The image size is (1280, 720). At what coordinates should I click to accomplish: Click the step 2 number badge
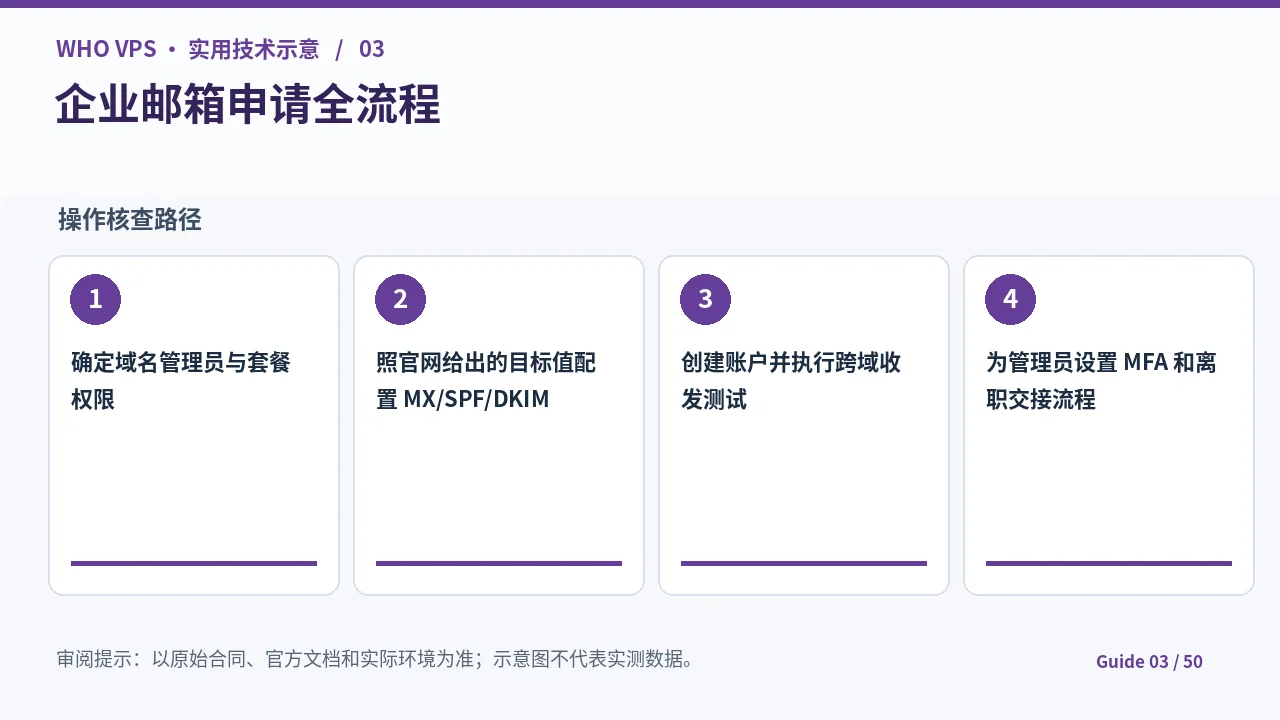pos(400,299)
